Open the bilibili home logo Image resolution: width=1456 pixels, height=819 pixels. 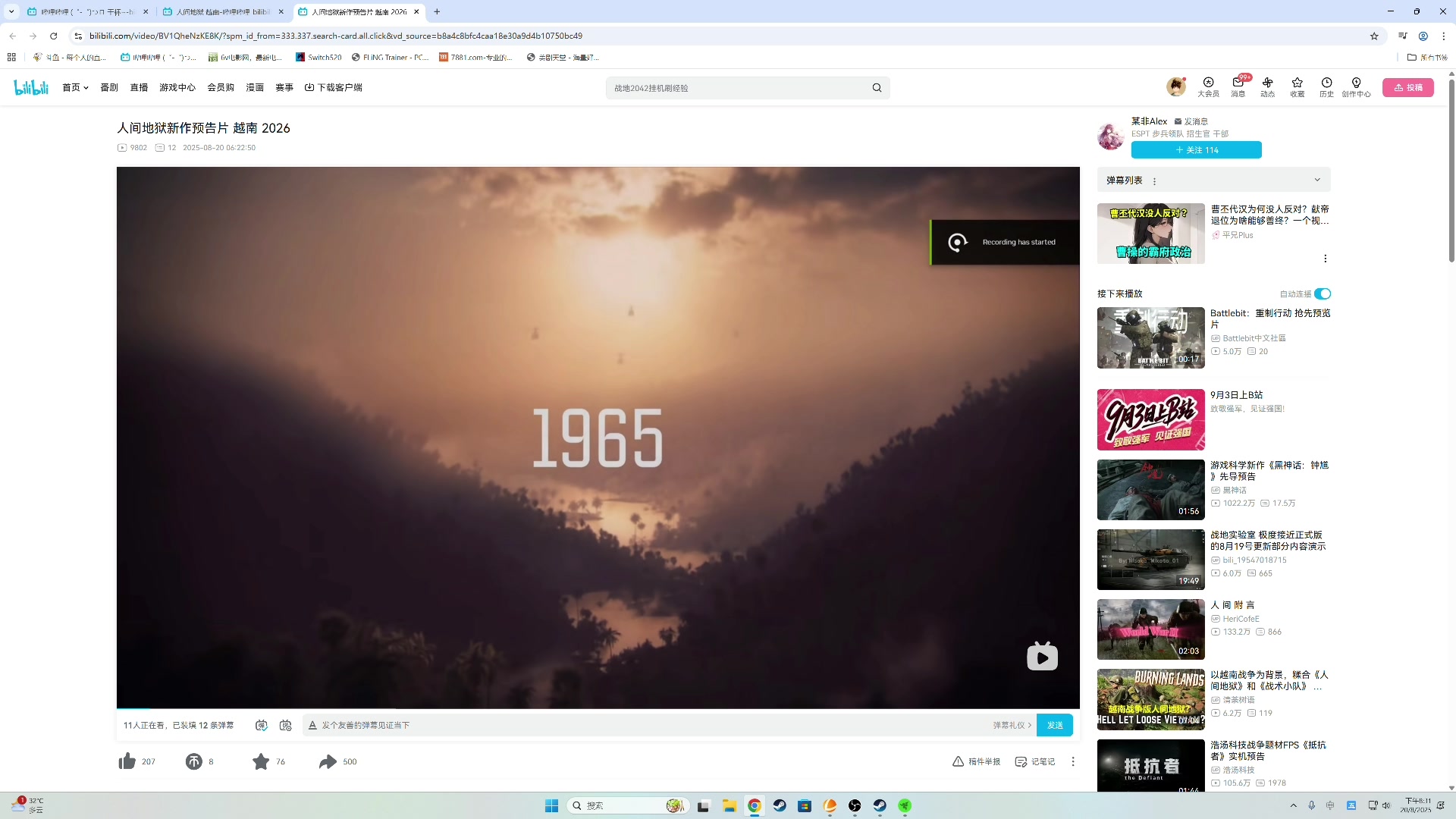pyautogui.click(x=31, y=87)
